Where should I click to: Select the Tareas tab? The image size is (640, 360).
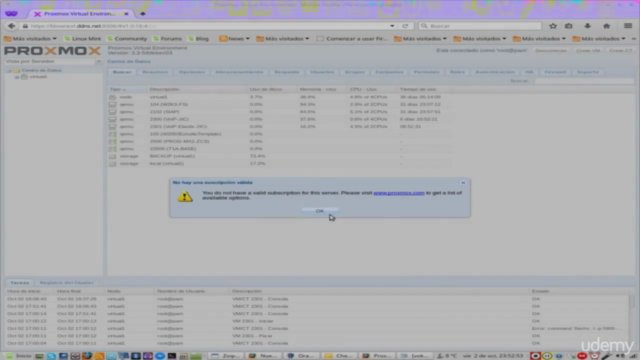20,282
